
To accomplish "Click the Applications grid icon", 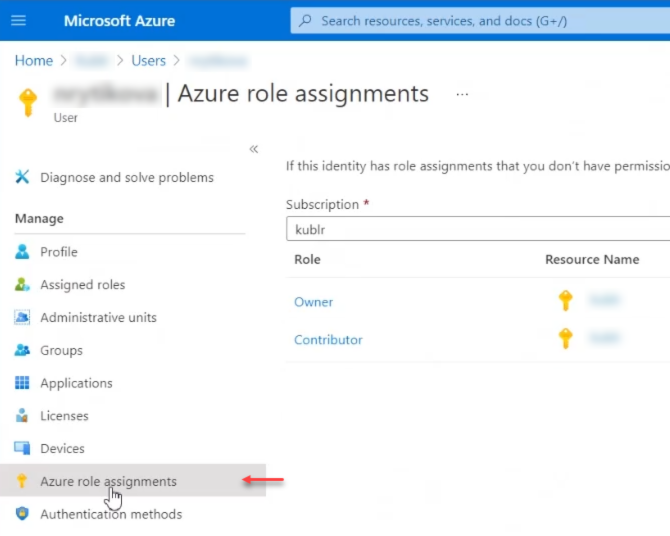I will (22, 383).
